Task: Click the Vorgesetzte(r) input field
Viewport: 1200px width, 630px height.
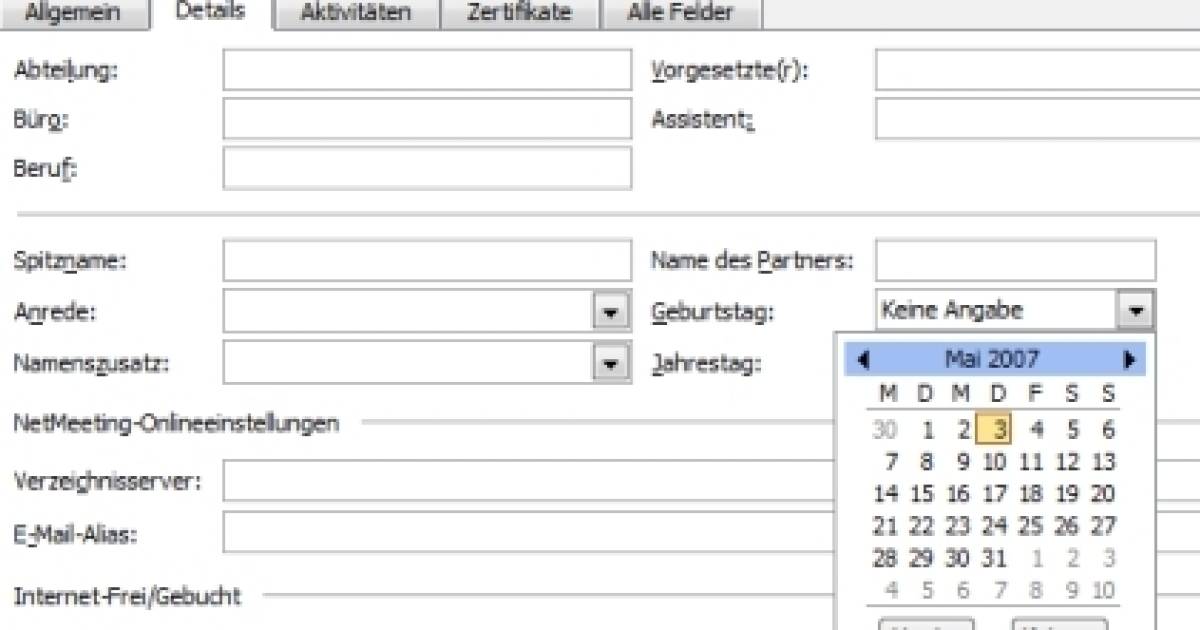Action: pos(1037,70)
